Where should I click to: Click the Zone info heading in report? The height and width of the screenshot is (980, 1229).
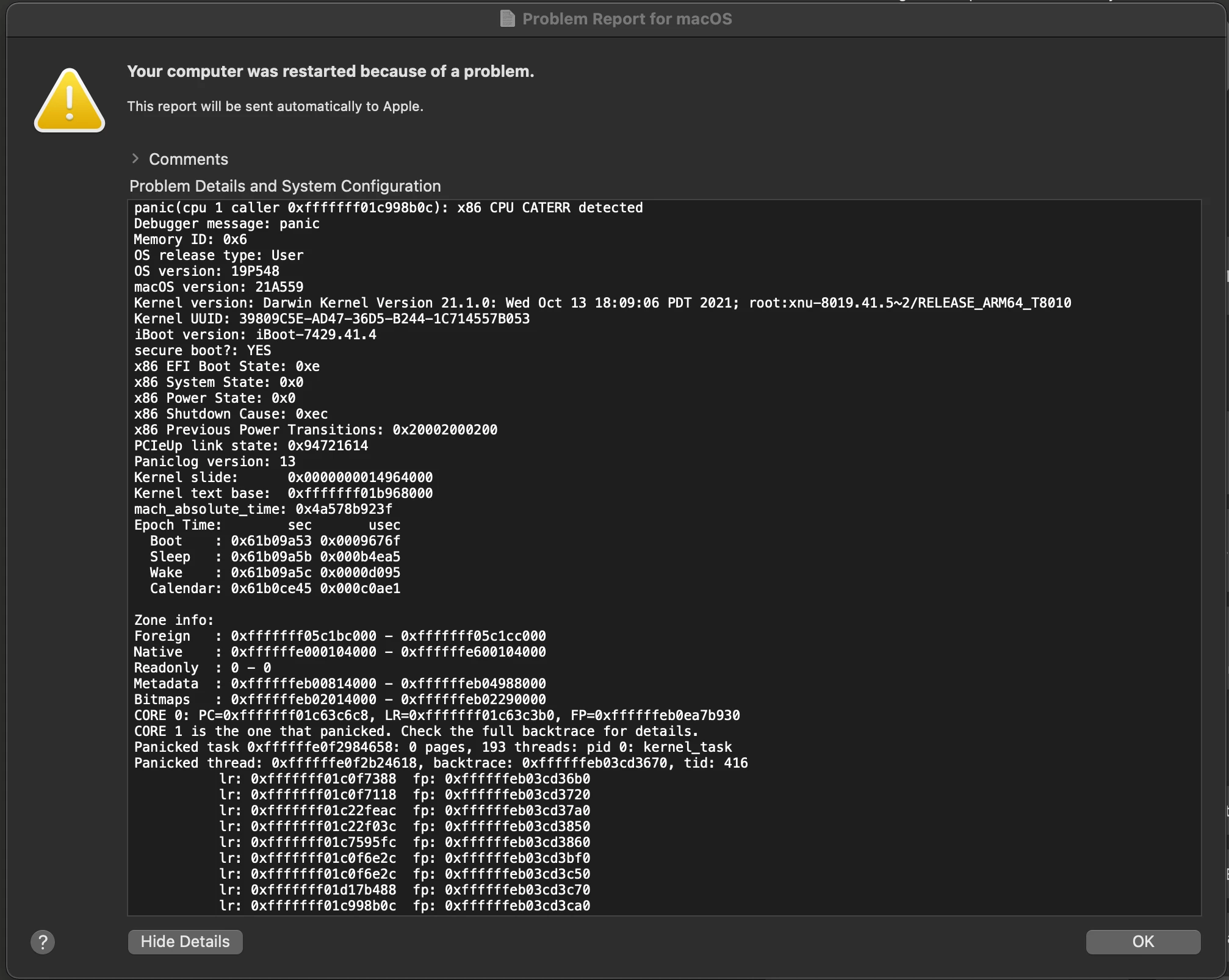coord(174,621)
